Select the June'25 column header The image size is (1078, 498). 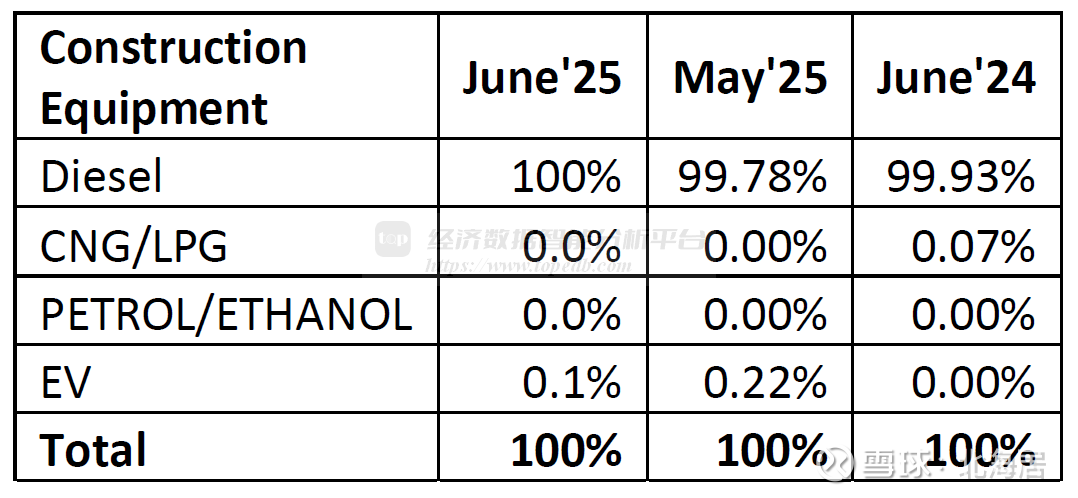point(542,77)
